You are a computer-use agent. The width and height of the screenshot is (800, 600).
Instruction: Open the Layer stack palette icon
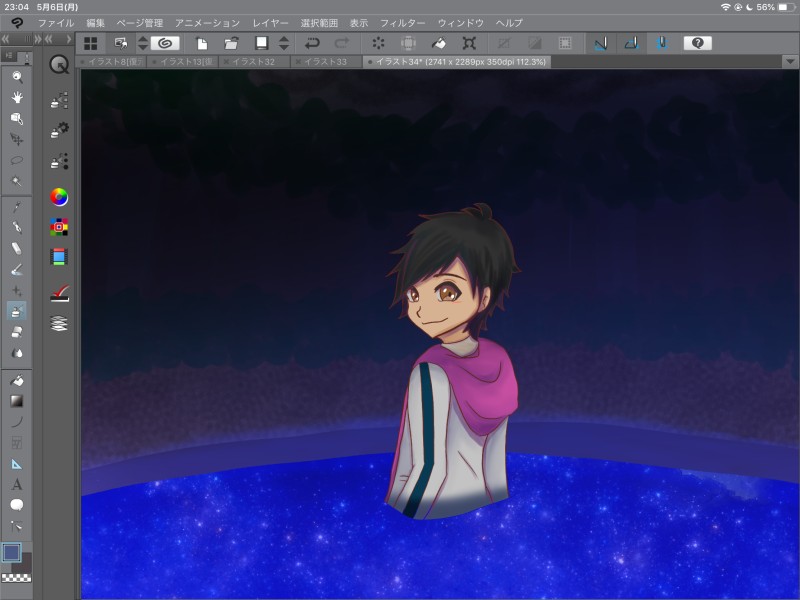(59, 323)
